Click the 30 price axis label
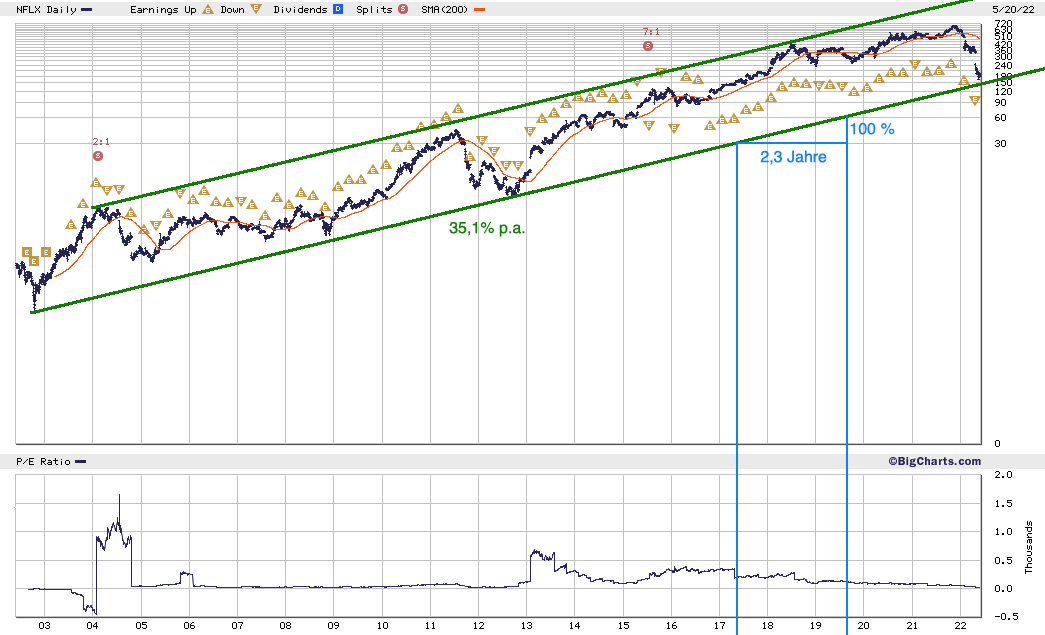1045x635 pixels. 1000,143
